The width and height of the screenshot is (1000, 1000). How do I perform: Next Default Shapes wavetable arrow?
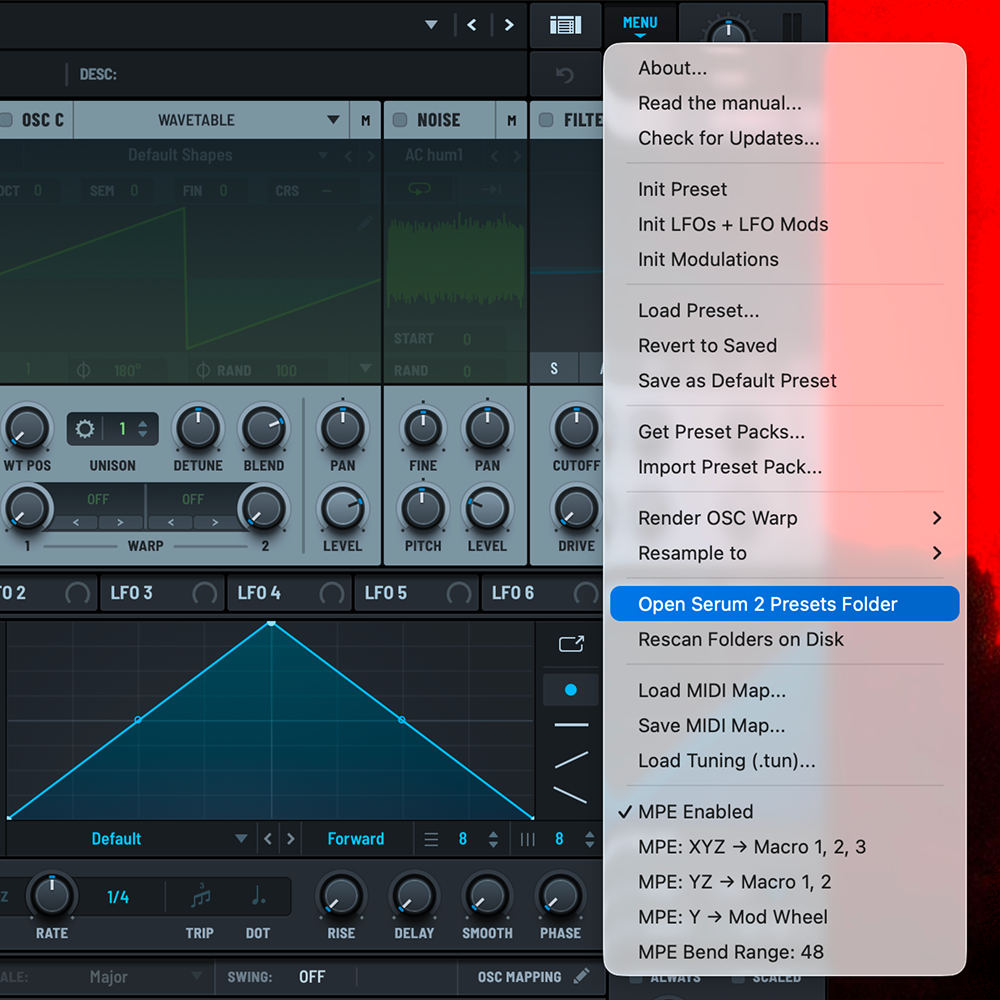(x=371, y=156)
